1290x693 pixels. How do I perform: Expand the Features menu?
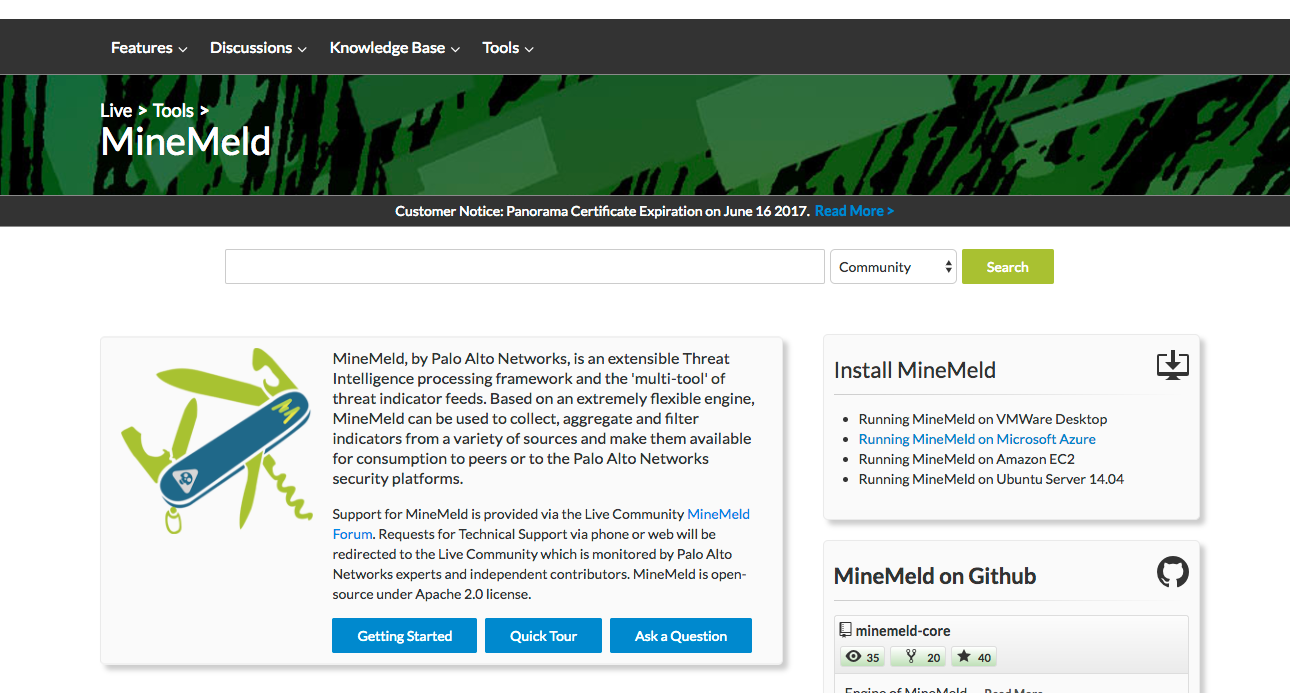(x=148, y=48)
